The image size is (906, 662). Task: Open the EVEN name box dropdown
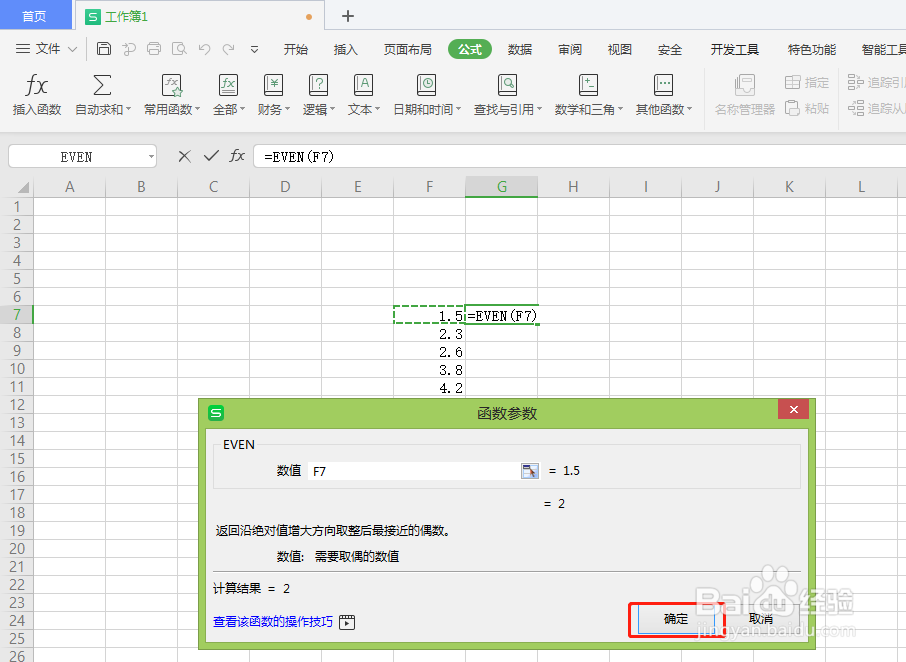pos(151,157)
